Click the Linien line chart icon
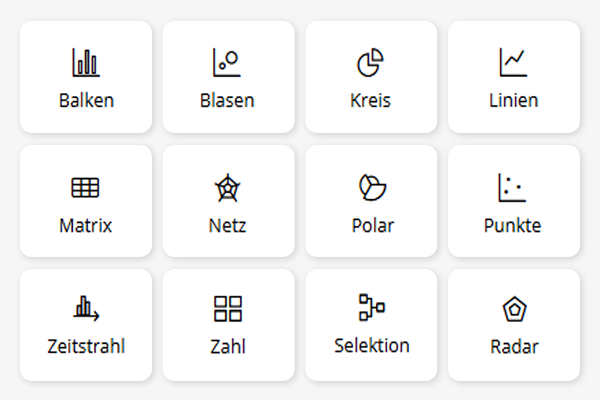600x400 pixels. point(513,64)
